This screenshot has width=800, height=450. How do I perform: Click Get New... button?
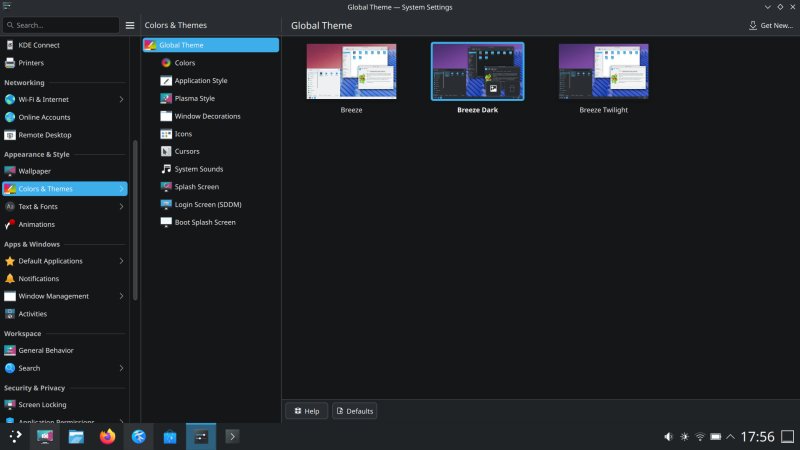click(x=770, y=25)
